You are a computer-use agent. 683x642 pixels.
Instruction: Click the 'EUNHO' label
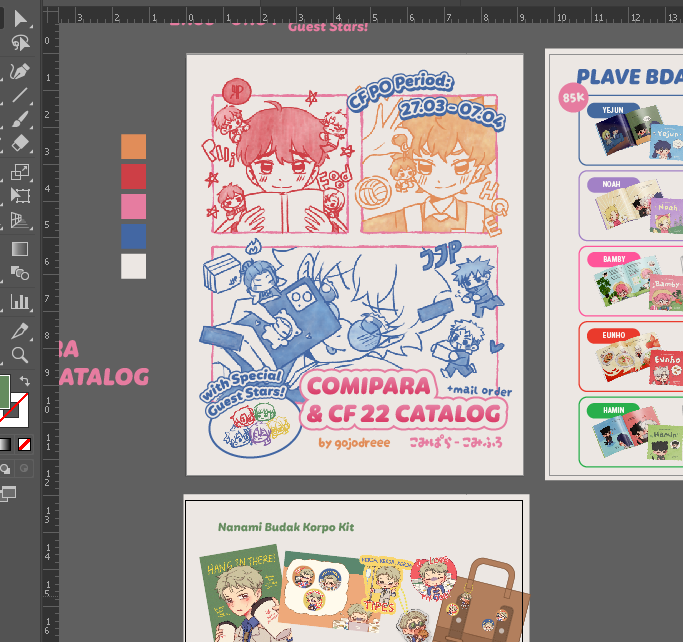(614, 335)
